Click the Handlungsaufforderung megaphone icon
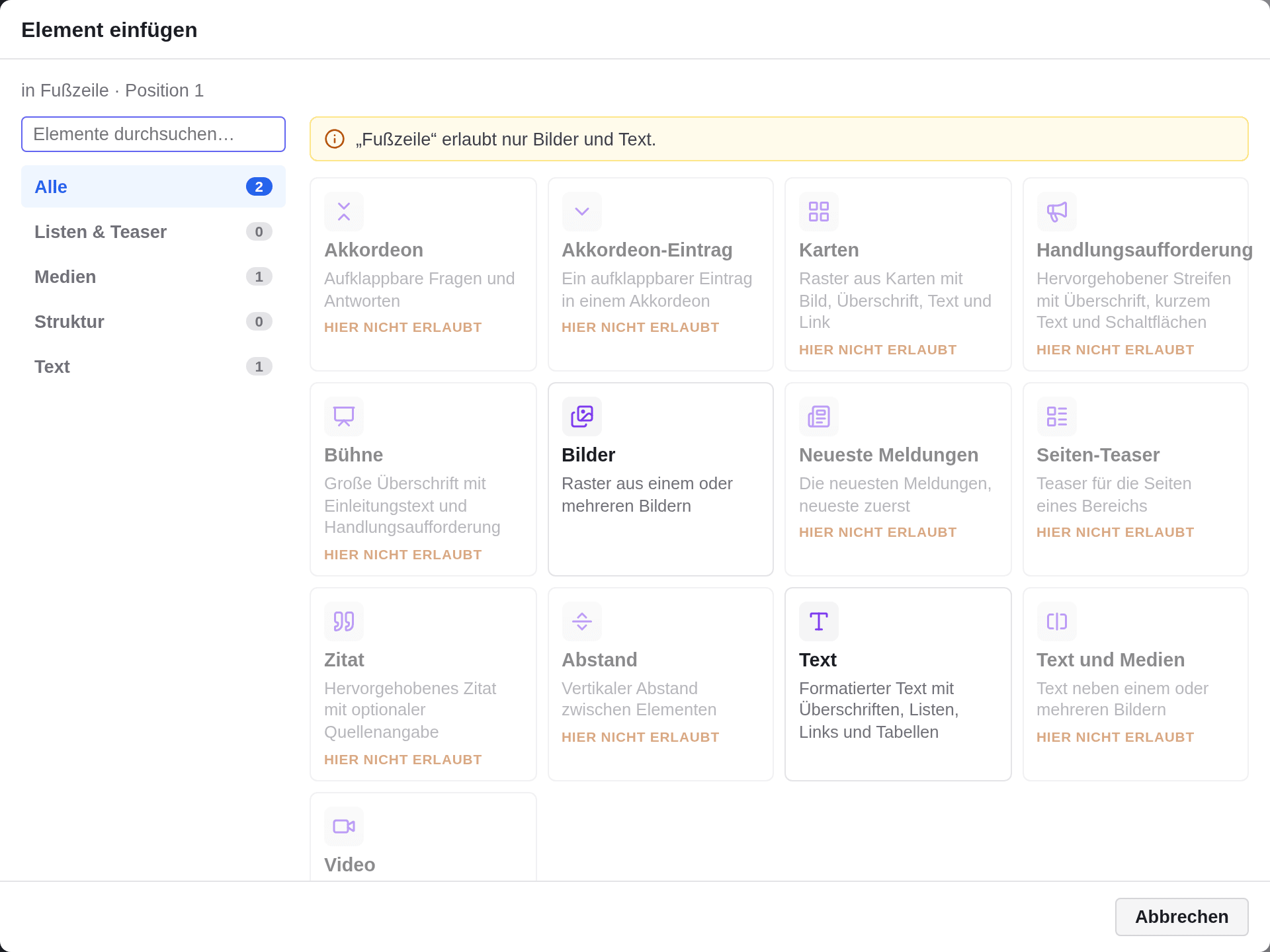1270x952 pixels. coord(1057,212)
